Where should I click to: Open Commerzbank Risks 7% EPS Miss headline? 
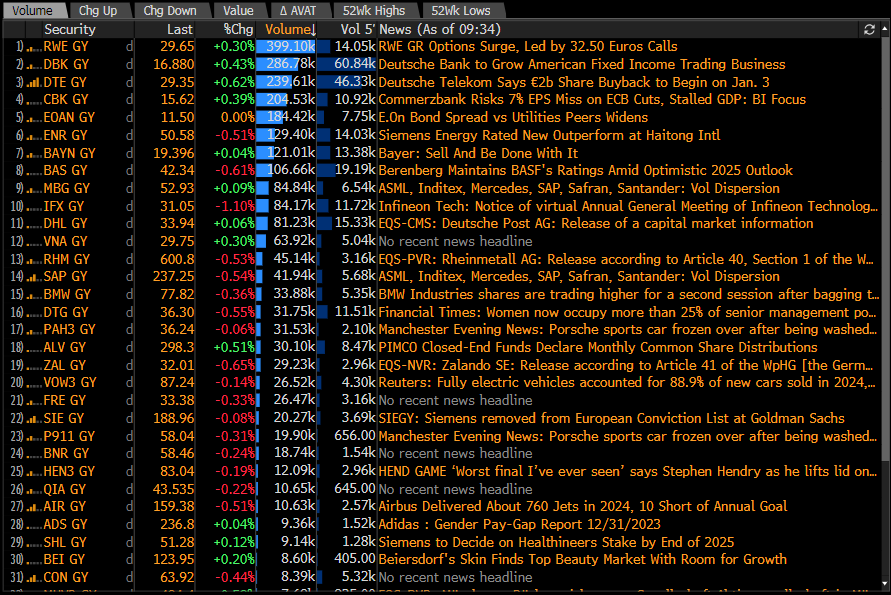[592, 99]
